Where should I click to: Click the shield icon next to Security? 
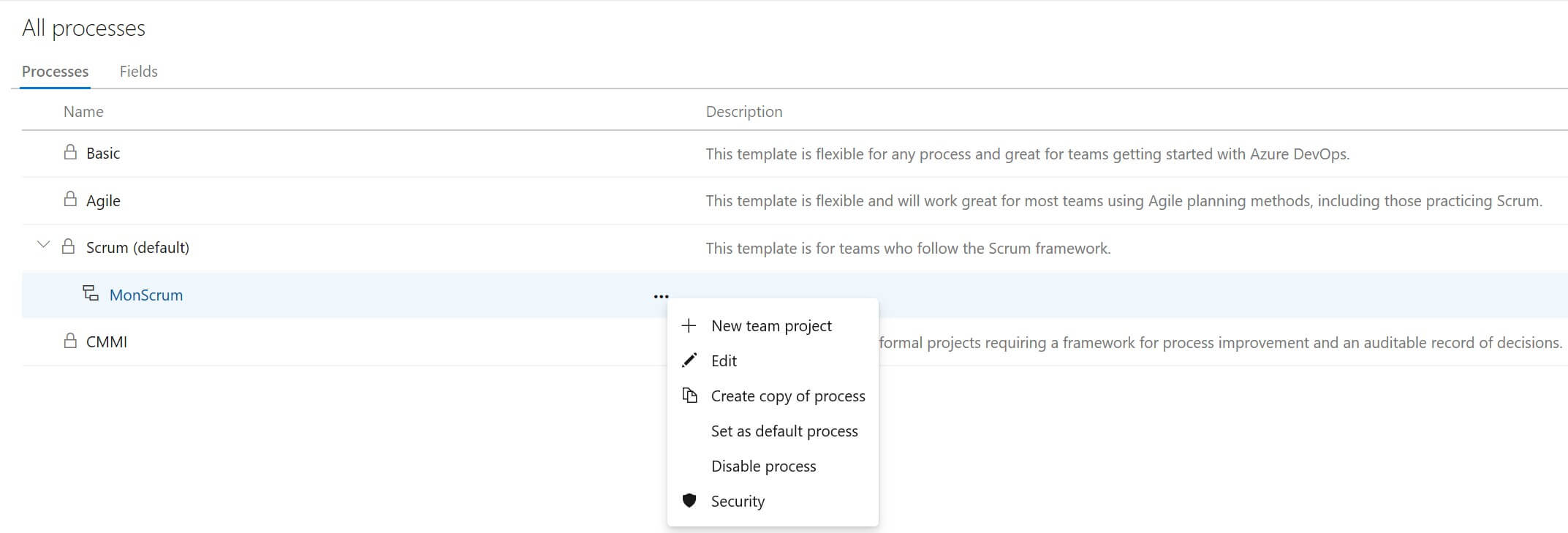tap(689, 501)
